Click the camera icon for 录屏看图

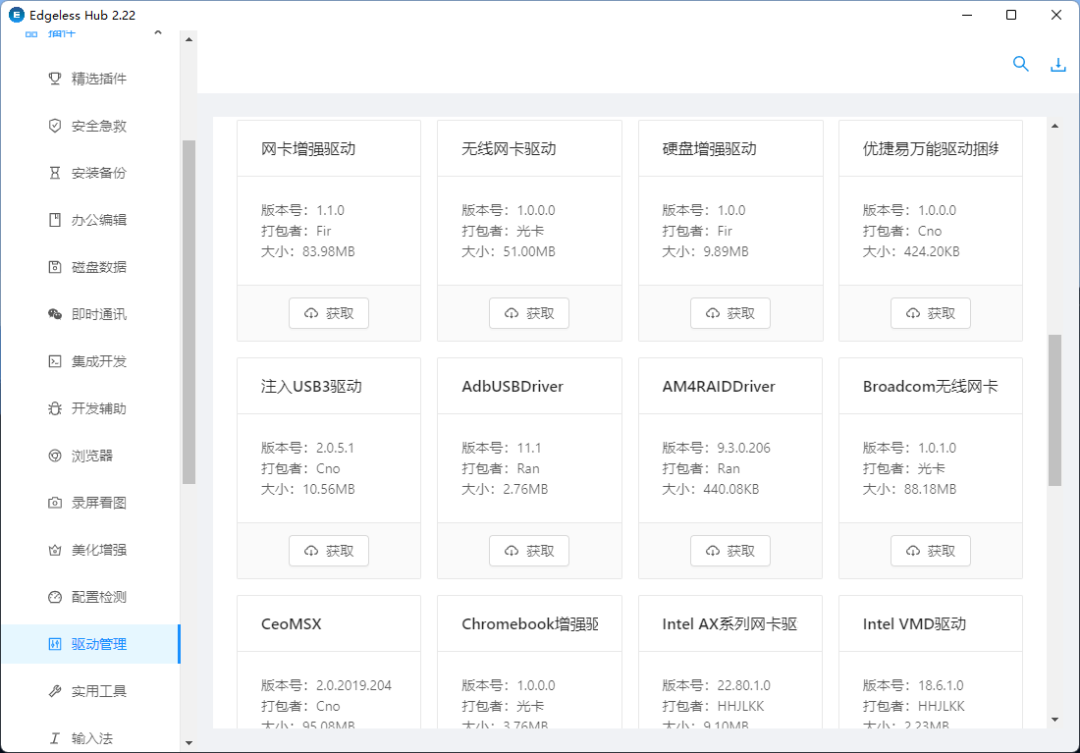coord(55,503)
